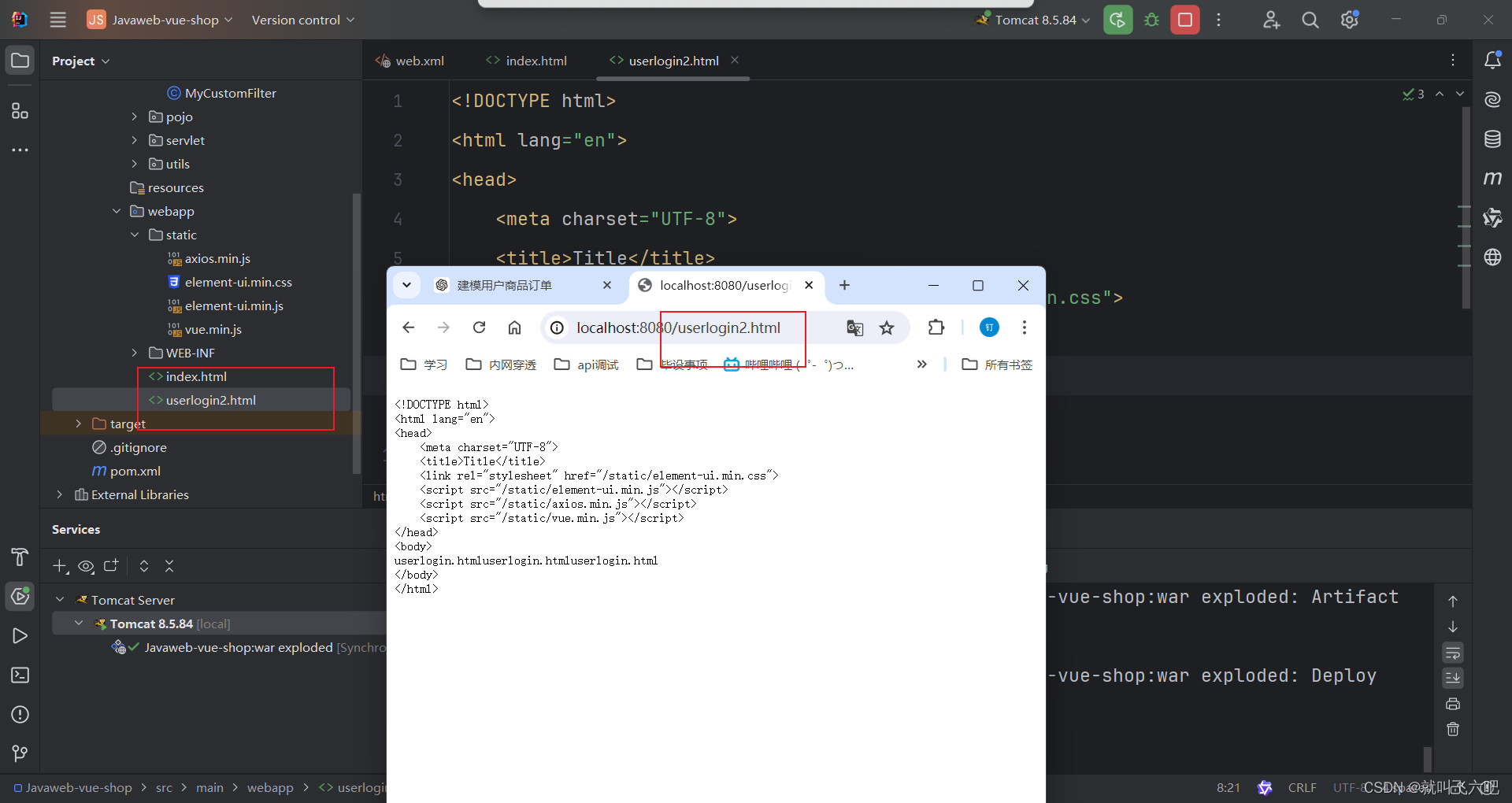
Task: Open Project tool window folder icon
Action: [x=20, y=61]
